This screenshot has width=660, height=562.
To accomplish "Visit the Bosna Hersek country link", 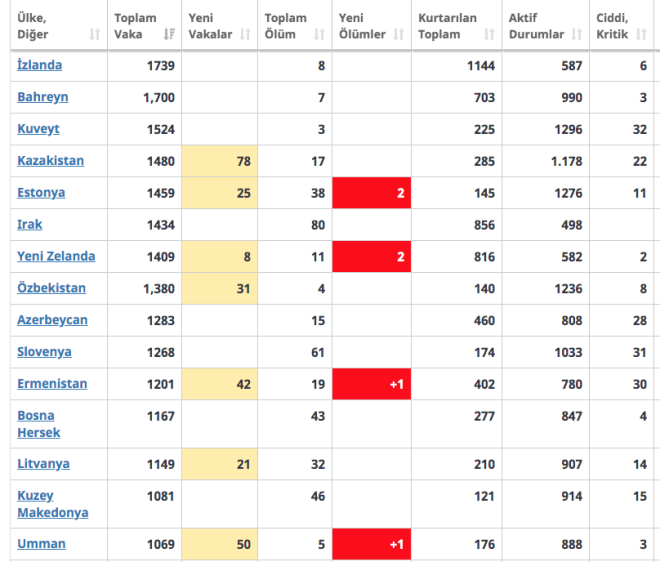I will [38, 424].
